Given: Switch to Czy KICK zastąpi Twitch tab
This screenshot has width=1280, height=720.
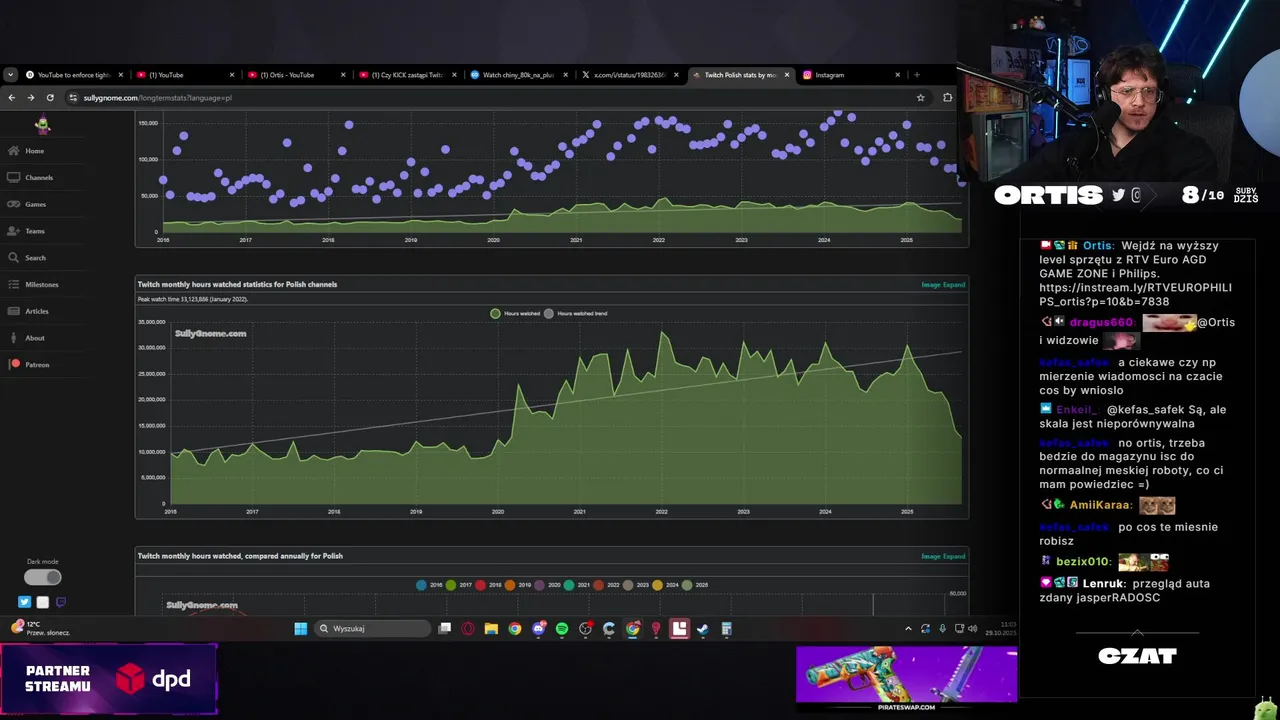Looking at the screenshot, I should [x=406, y=75].
